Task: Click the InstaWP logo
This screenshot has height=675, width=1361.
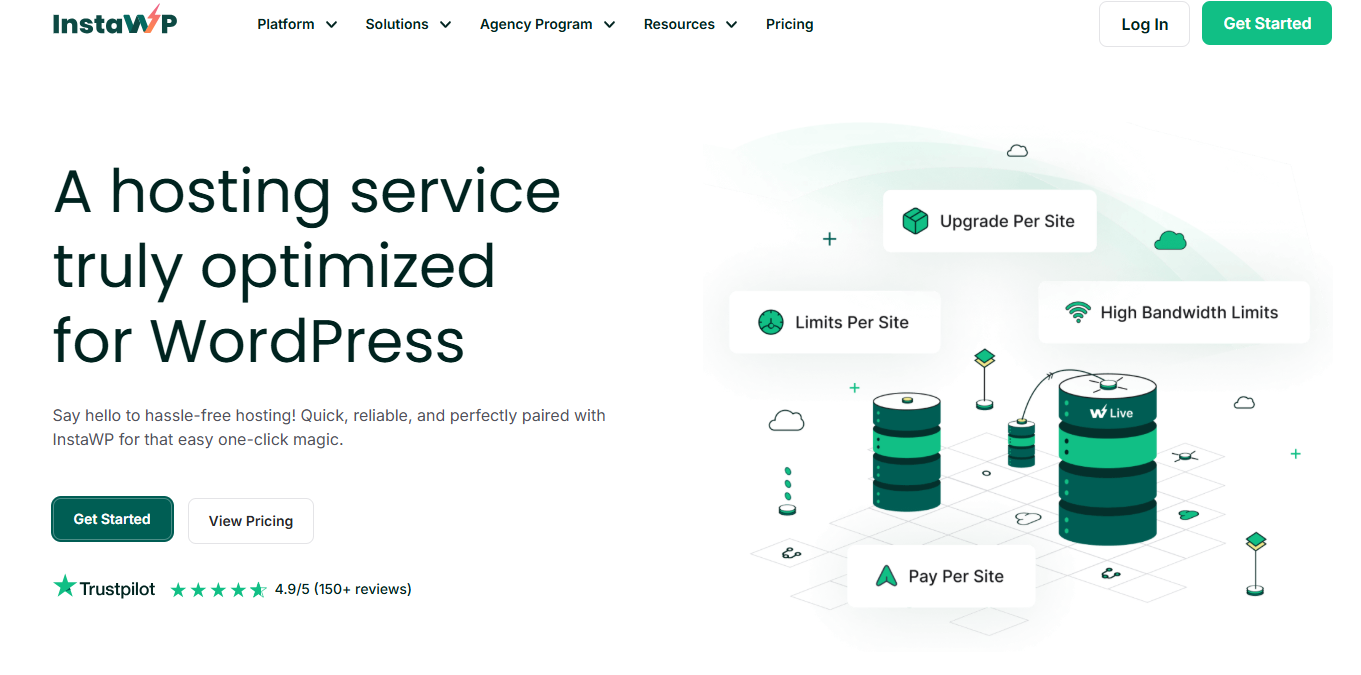Action: pos(115,21)
